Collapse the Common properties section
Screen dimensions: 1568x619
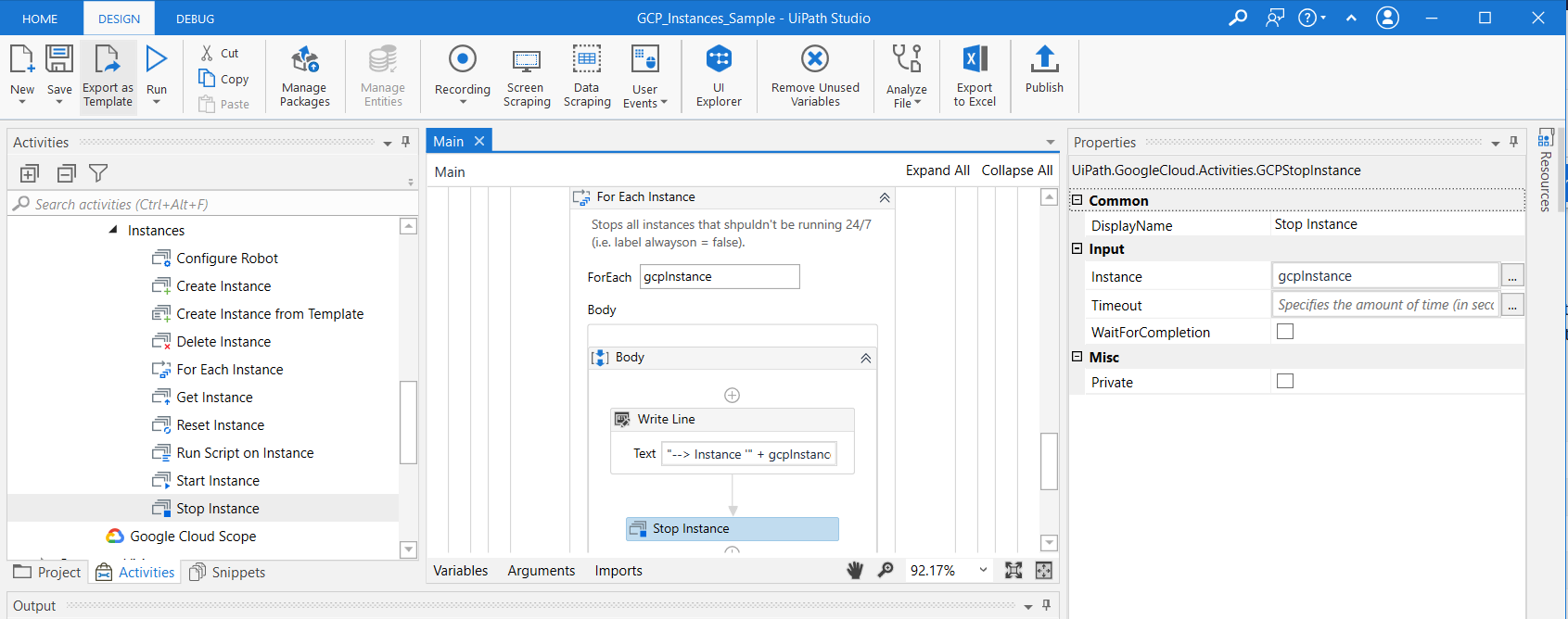[1077, 200]
